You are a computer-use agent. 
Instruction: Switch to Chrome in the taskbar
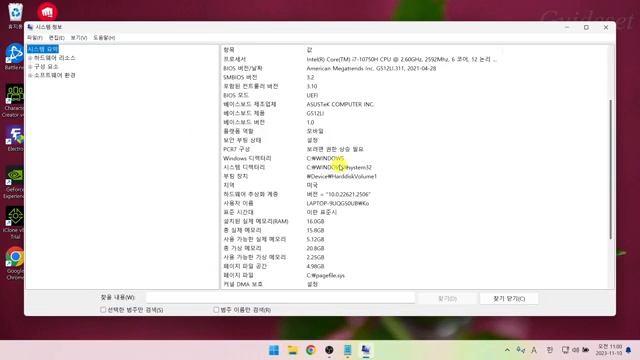tap(311, 350)
